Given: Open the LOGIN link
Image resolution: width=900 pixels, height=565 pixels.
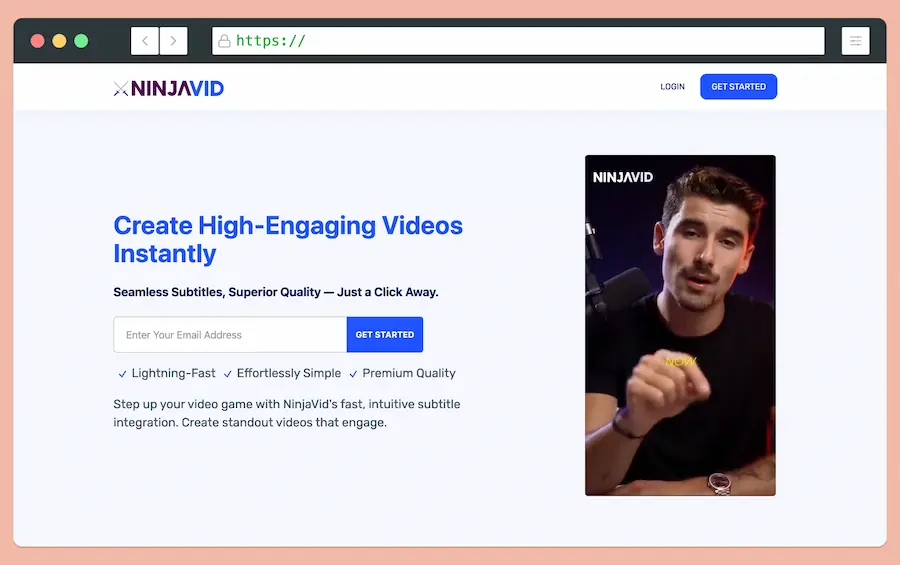Looking at the screenshot, I should click(x=672, y=87).
